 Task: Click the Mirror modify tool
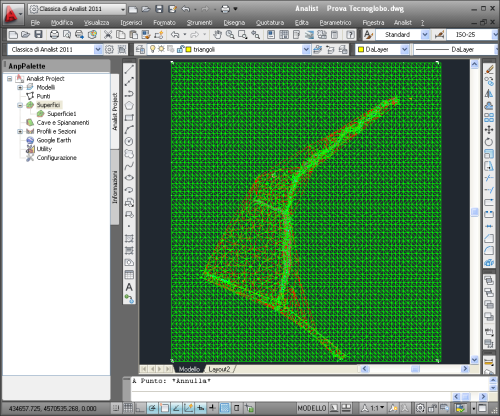click(x=489, y=94)
